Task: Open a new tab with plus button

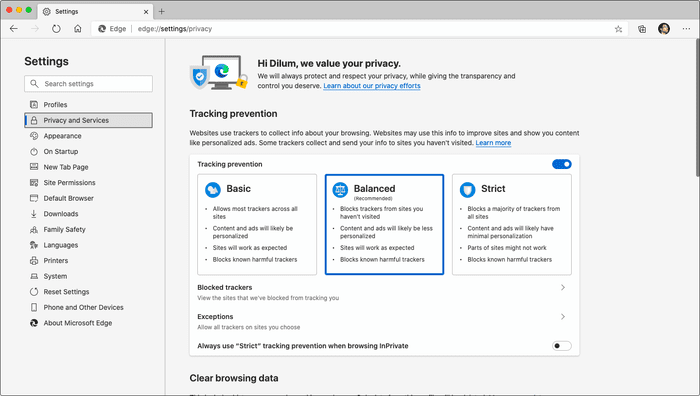Action: click(162, 11)
